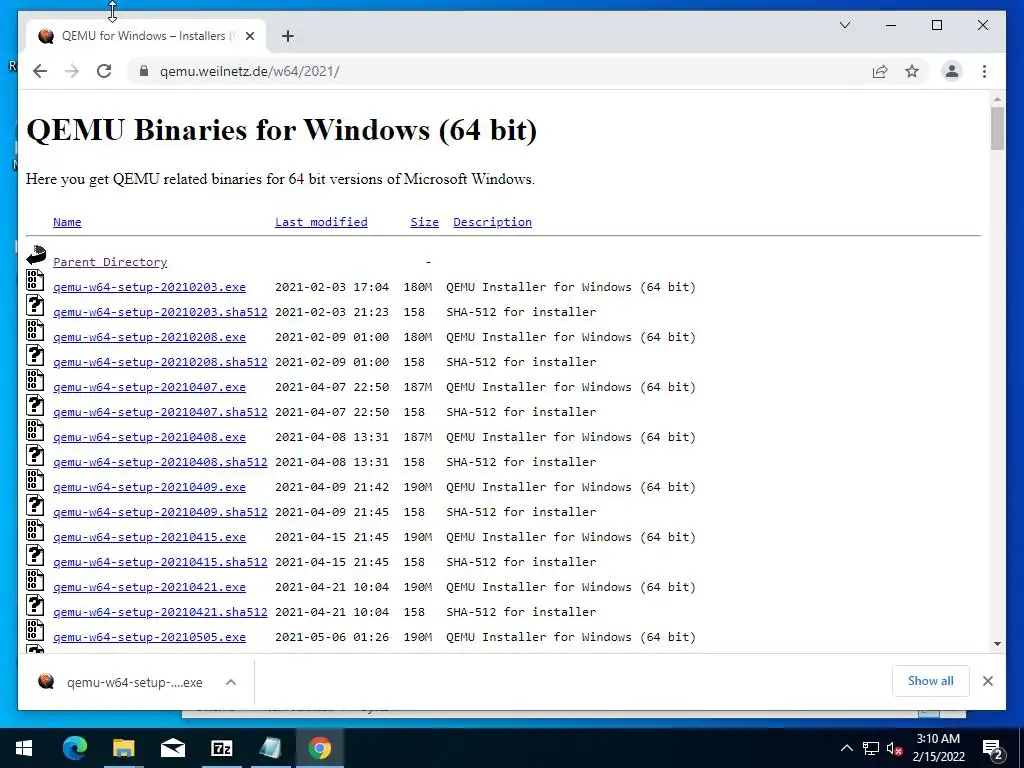Open 7-Zip from taskbar
1024x768 pixels.
[221, 748]
